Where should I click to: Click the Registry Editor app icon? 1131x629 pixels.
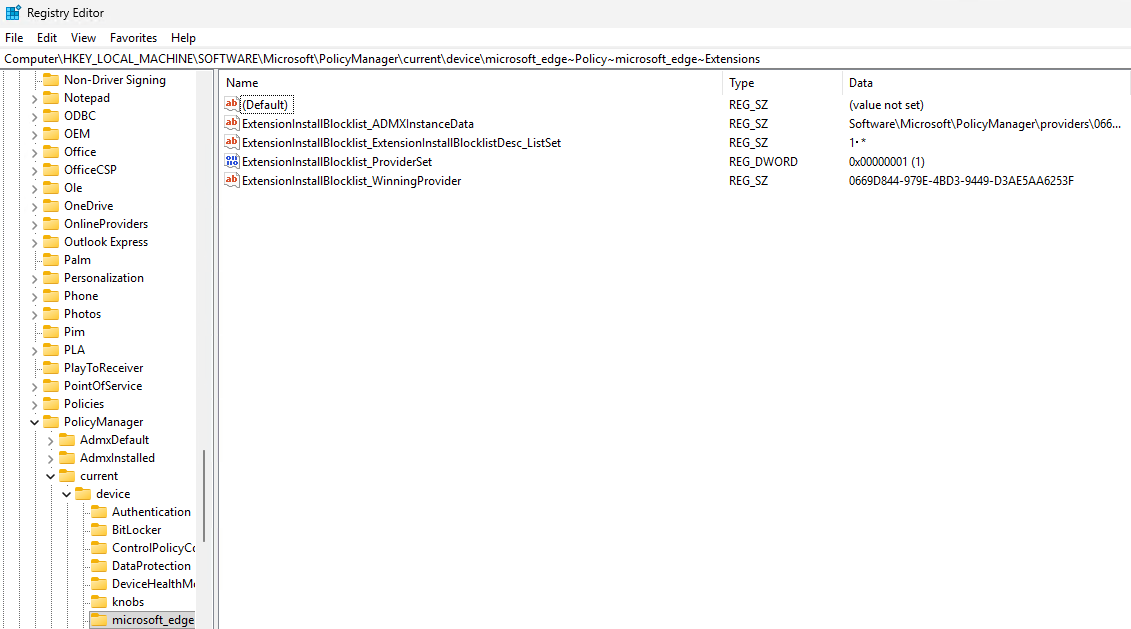pyautogui.click(x=13, y=12)
